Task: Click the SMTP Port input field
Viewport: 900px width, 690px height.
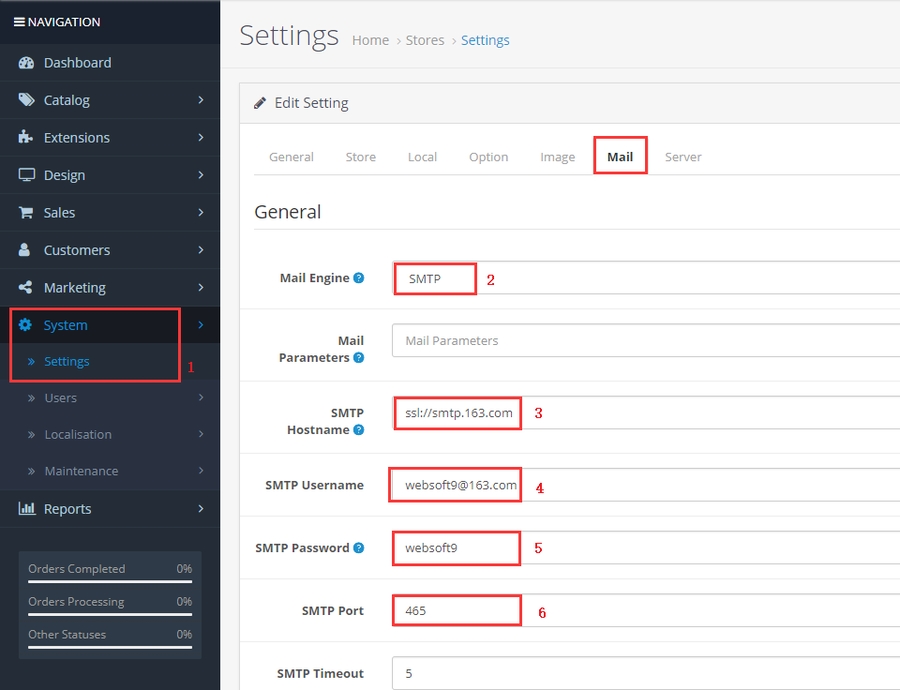Action: tap(645, 610)
